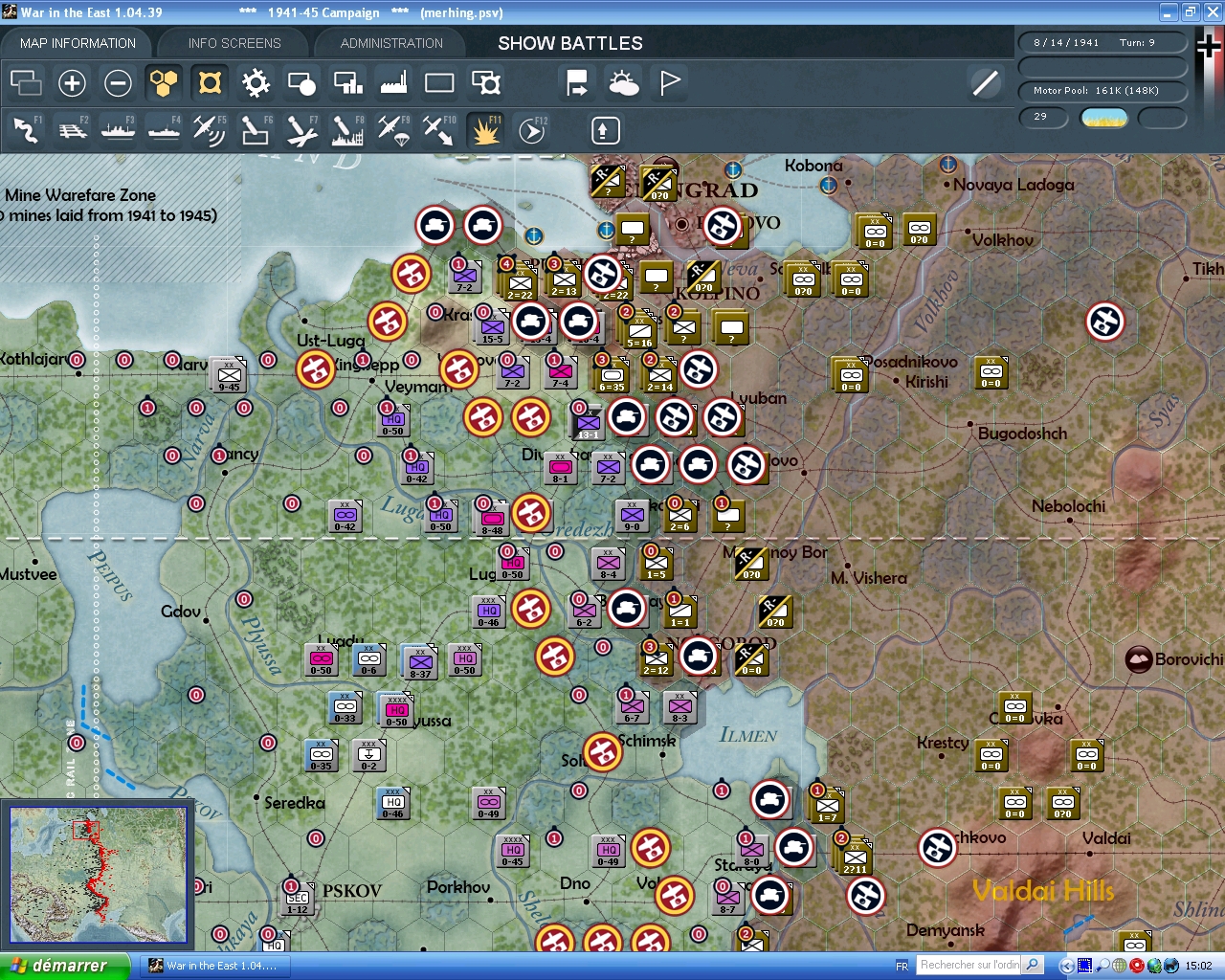Viewport: 1225px width, 980px height.
Task: Select the F7 bomb airfield mode icon
Action: pos(301,130)
